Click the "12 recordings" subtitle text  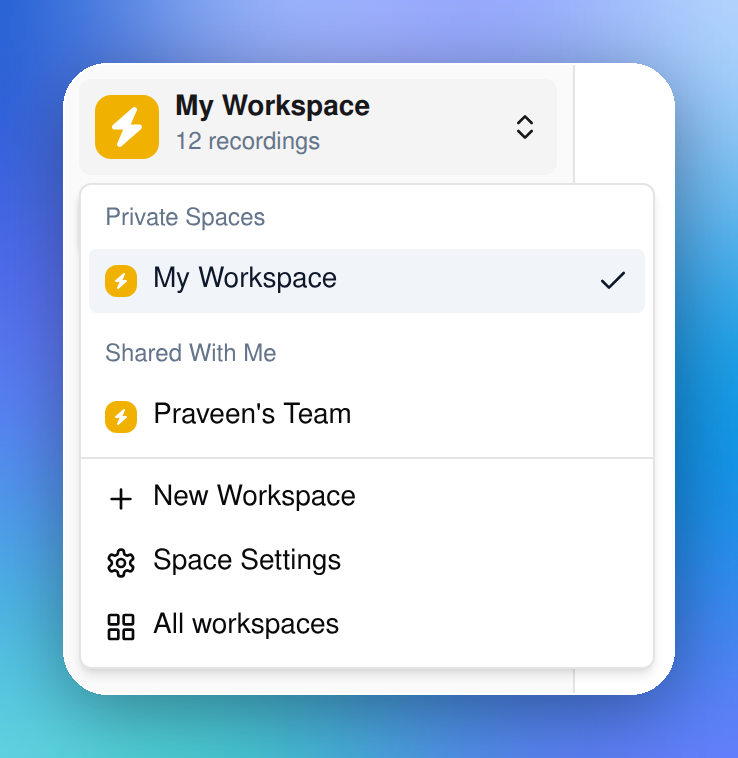247,141
